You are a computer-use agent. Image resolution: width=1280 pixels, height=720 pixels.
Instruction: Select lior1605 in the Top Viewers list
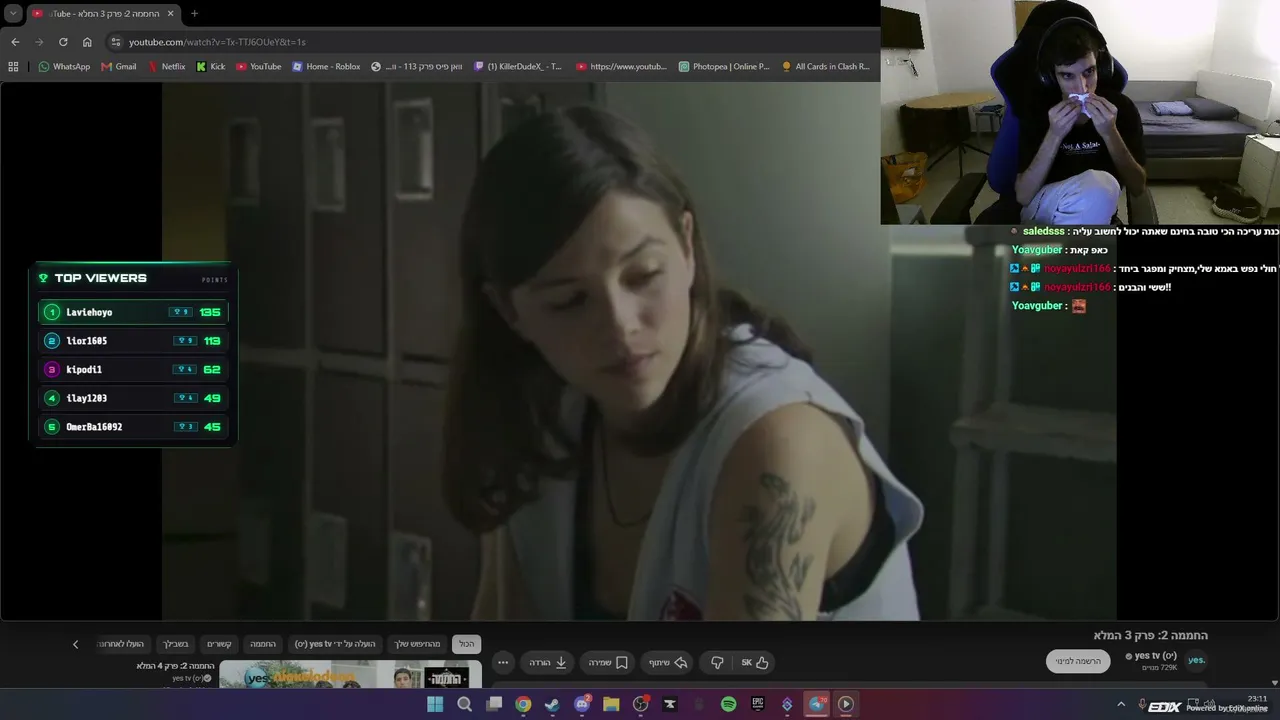[x=133, y=341]
